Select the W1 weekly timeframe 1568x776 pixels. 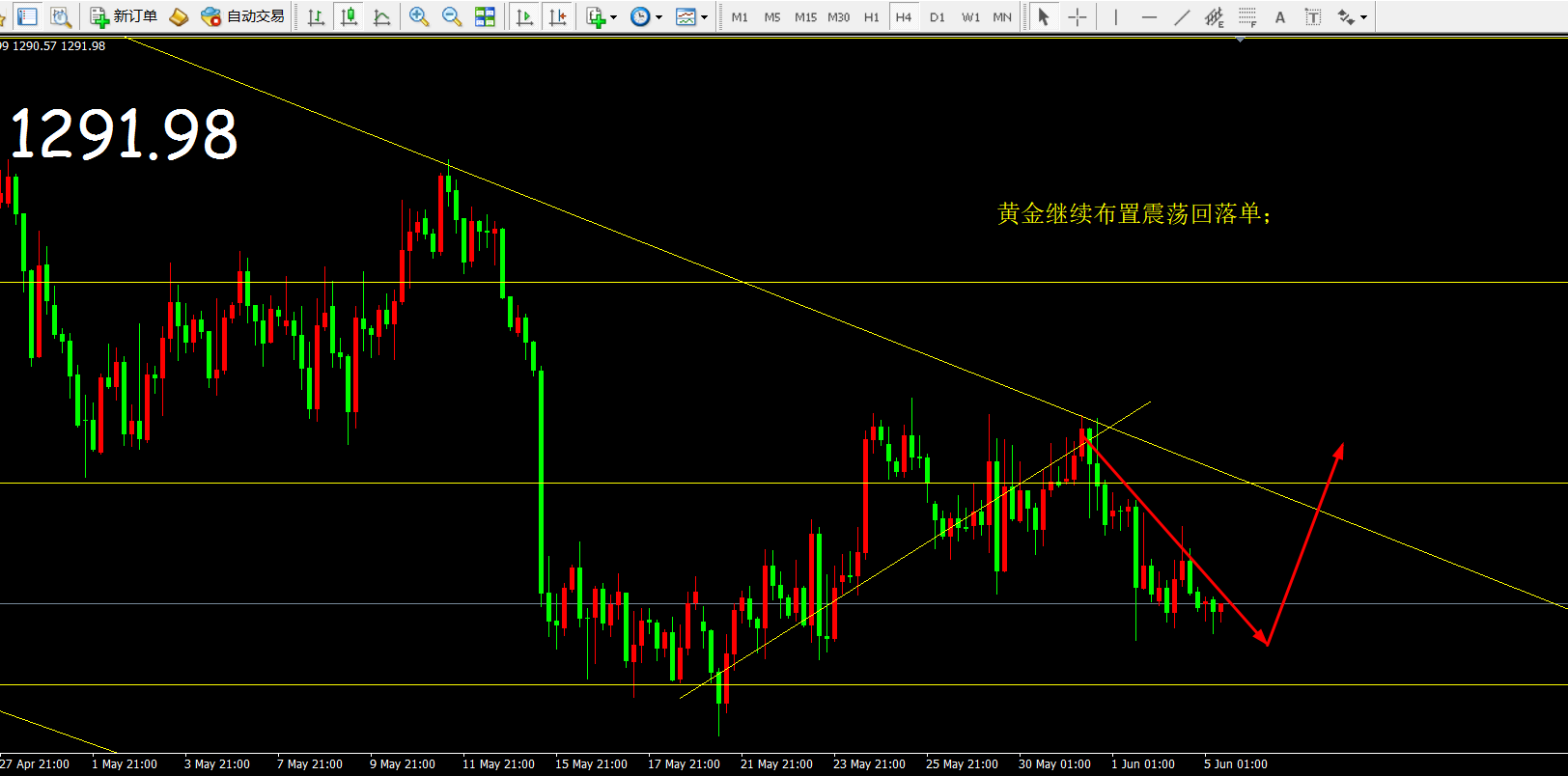[970, 17]
